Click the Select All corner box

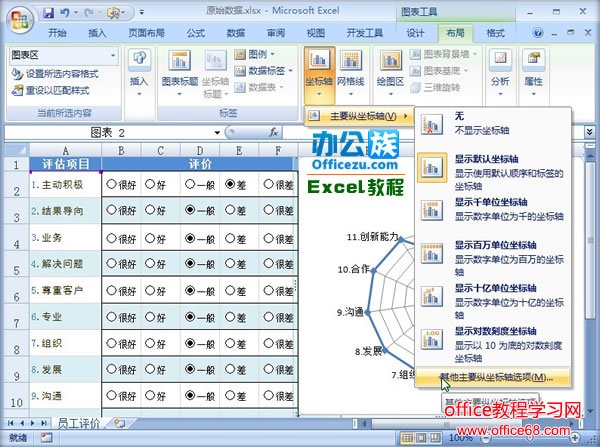click(x=16, y=150)
